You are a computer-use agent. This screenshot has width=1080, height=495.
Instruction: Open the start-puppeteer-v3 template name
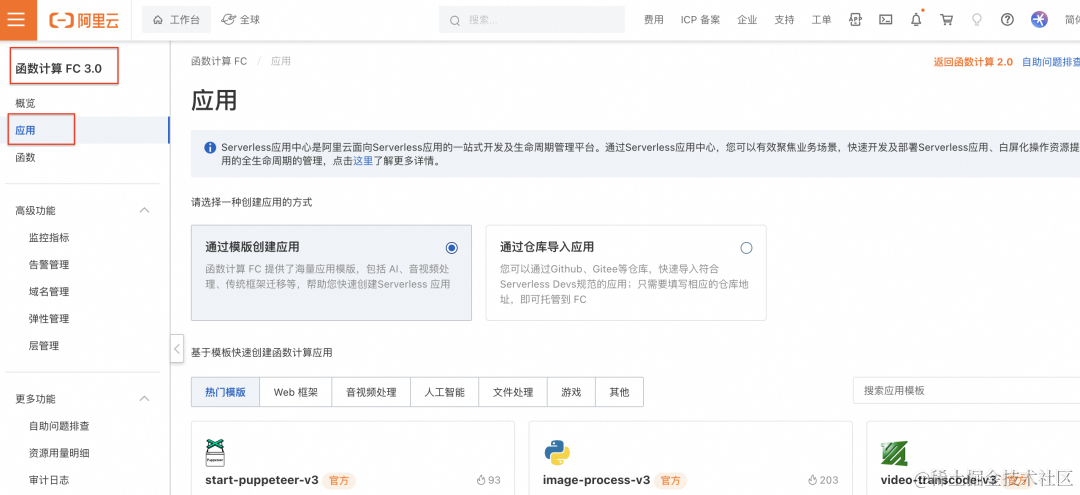point(260,480)
